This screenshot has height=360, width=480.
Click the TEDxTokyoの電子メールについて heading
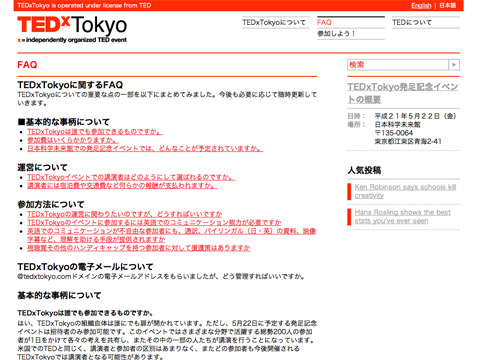85,267
